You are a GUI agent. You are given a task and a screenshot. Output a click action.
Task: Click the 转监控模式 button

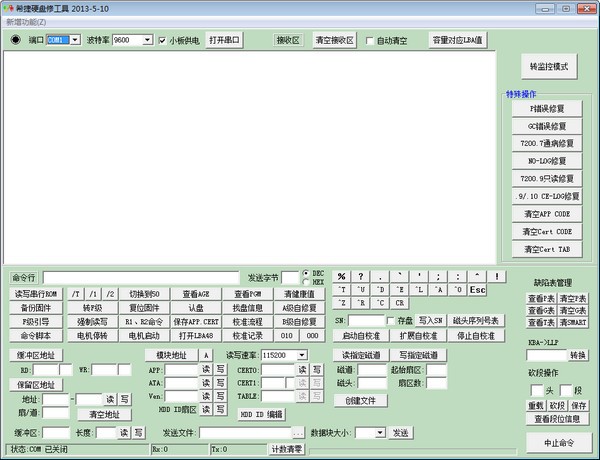(x=548, y=66)
